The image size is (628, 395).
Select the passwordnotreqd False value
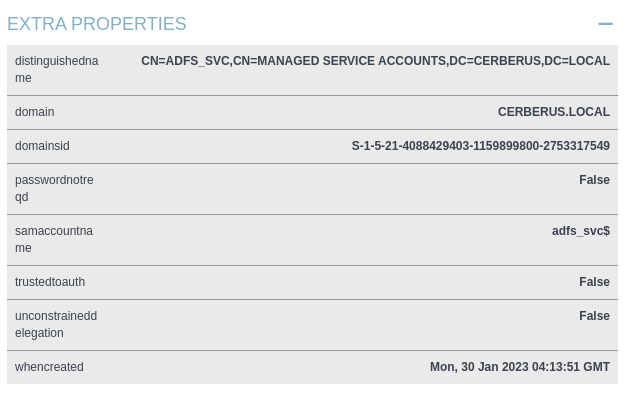click(x=594, y=180)
